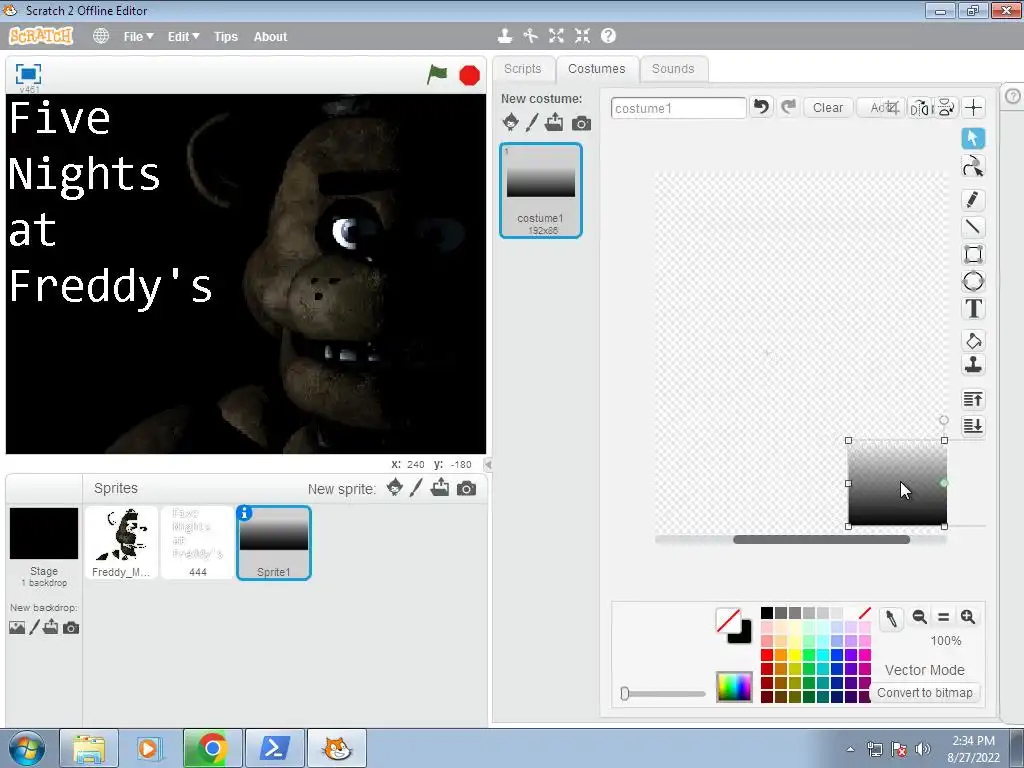Image resolution: width=1024 pixels, height=768 pixels.
Task: Choose a new backdrop from library
Action: 17,628
